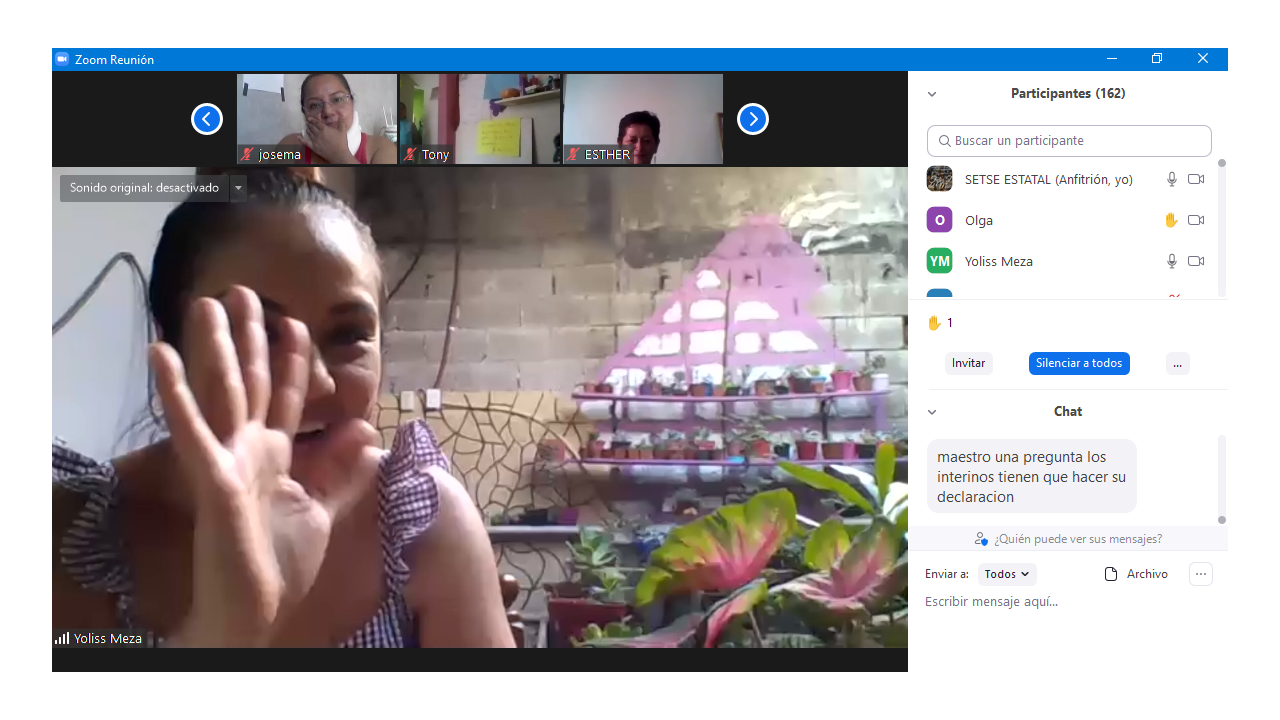Toggle Yoliss Meza's camera in list

click(x=1196, y=261)
